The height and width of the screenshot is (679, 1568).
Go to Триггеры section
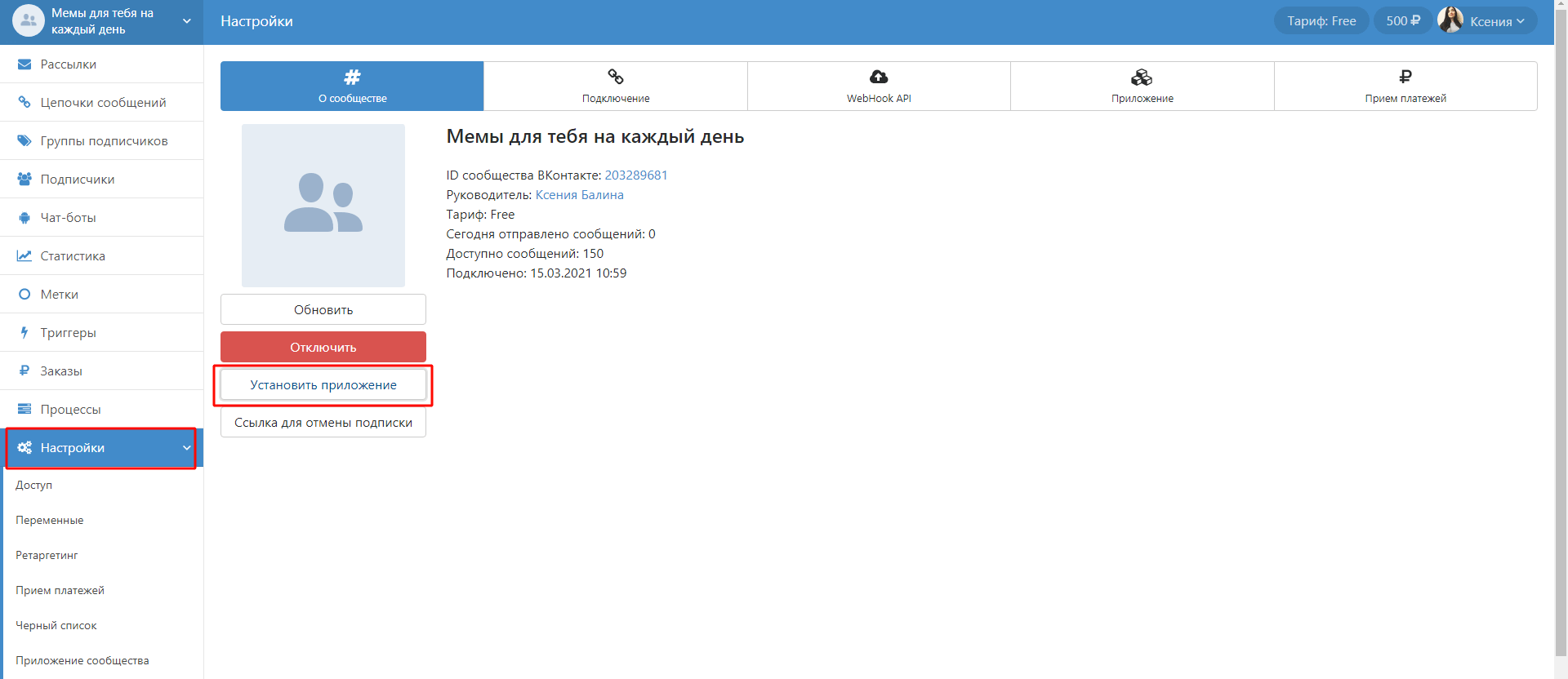(x=102, y=333)
